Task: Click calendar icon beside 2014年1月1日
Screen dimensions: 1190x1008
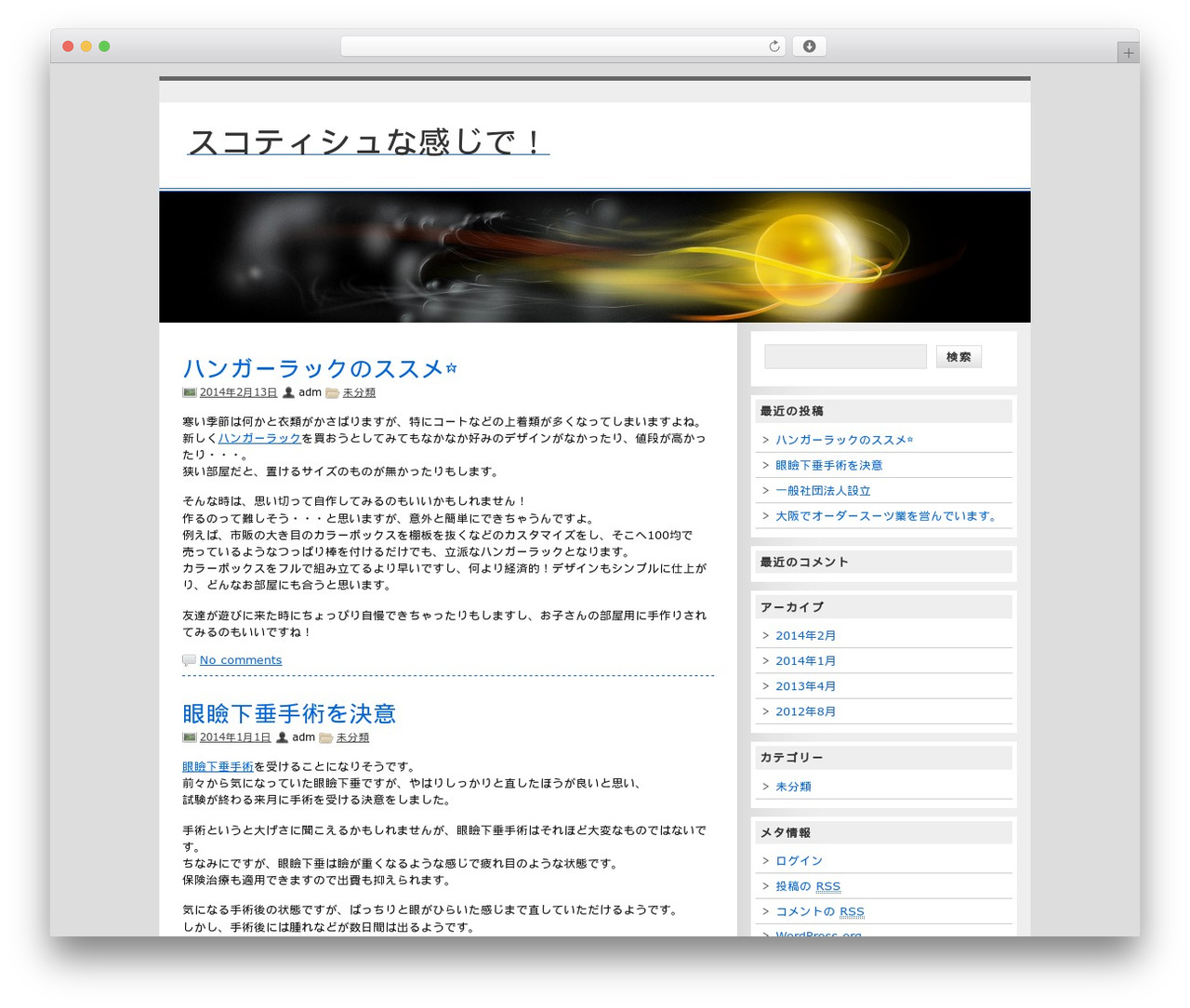Action: [x=190, y=737]
